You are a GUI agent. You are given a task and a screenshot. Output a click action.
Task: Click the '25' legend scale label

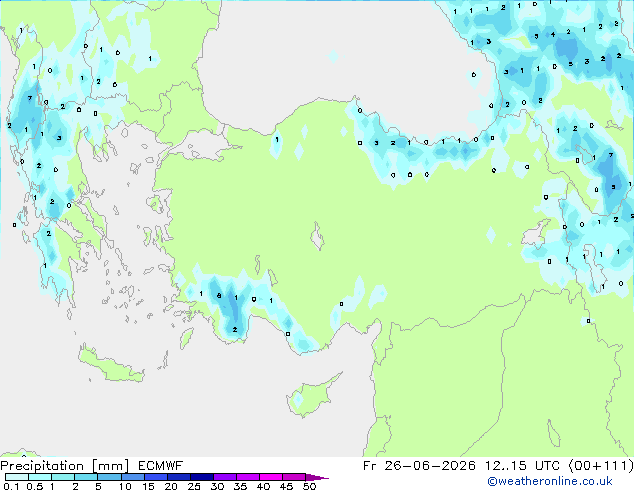pyautogui.click(x=194, y=486)
